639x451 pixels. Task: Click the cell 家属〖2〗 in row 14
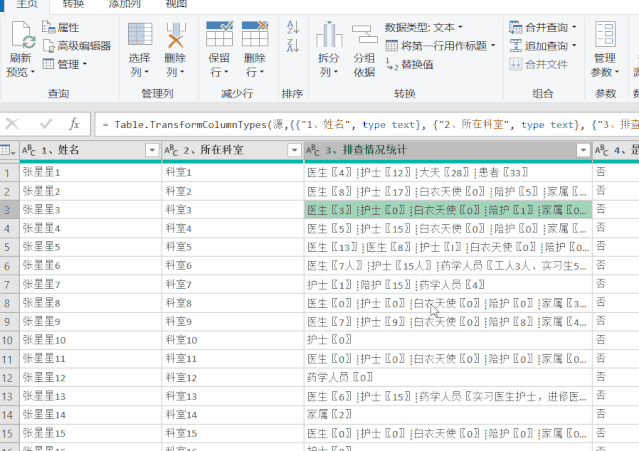coord(448,415)
